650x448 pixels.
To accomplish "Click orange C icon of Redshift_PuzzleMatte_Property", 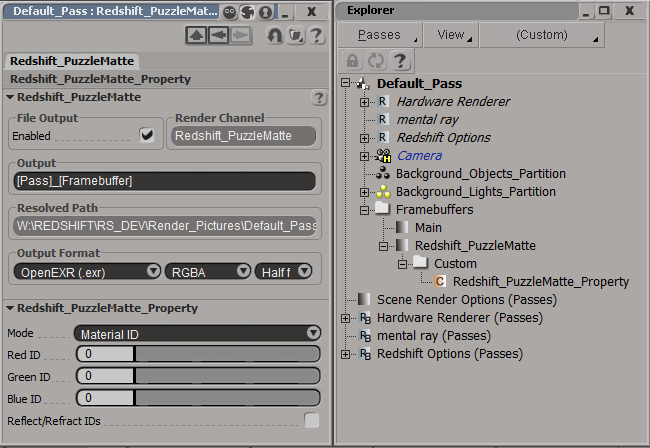I will (440, 281).
